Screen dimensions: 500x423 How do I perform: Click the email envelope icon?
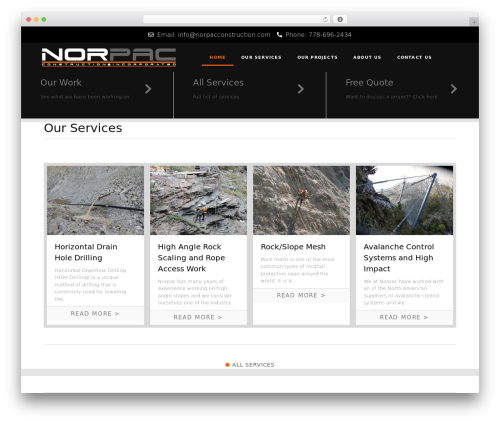coord(151,35)
